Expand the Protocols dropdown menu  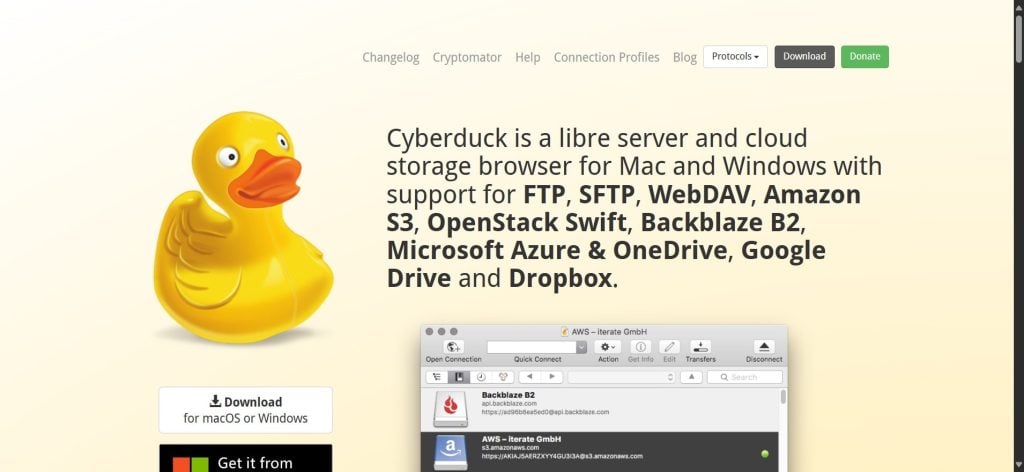coord(735,57)
